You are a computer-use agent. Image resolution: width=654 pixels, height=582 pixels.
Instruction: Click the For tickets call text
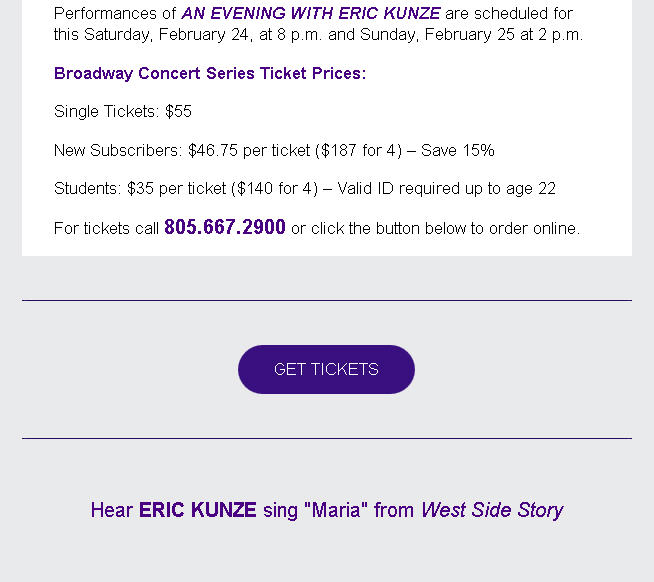coord(106,229)
